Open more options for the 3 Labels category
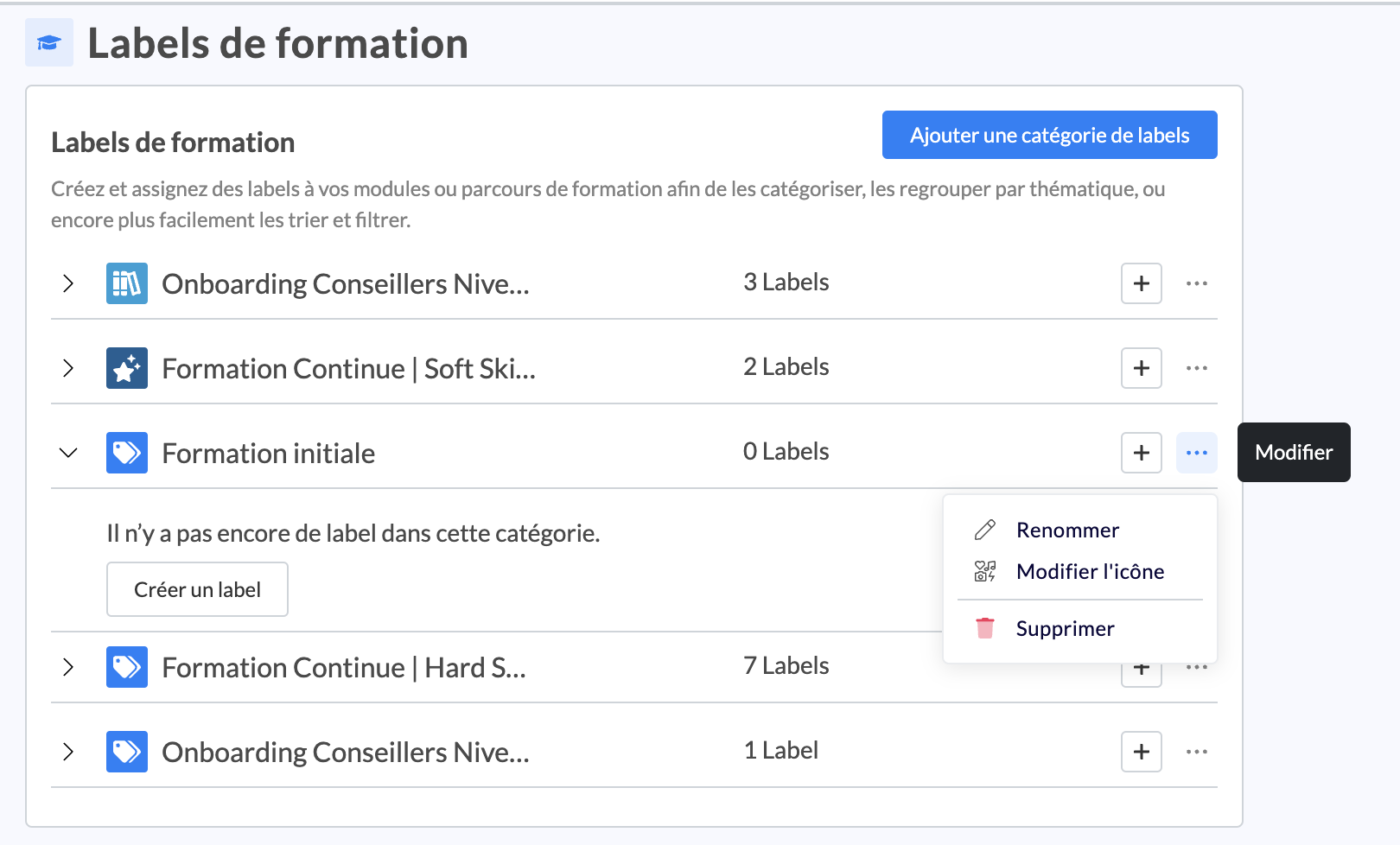The height and width of the screenshot is (845, 1400). (x=1196, y=283)
